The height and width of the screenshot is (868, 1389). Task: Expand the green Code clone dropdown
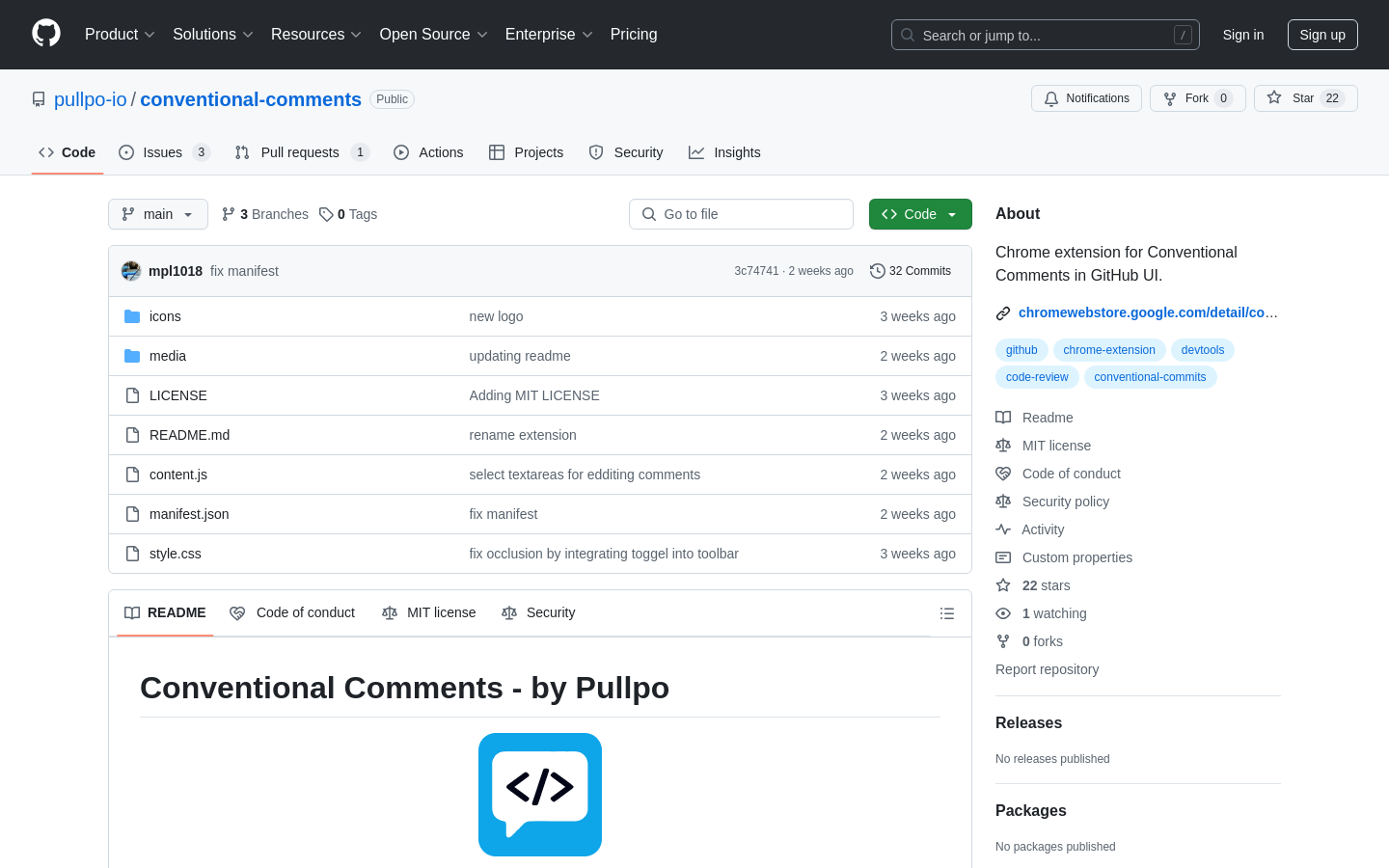point(920,214)
